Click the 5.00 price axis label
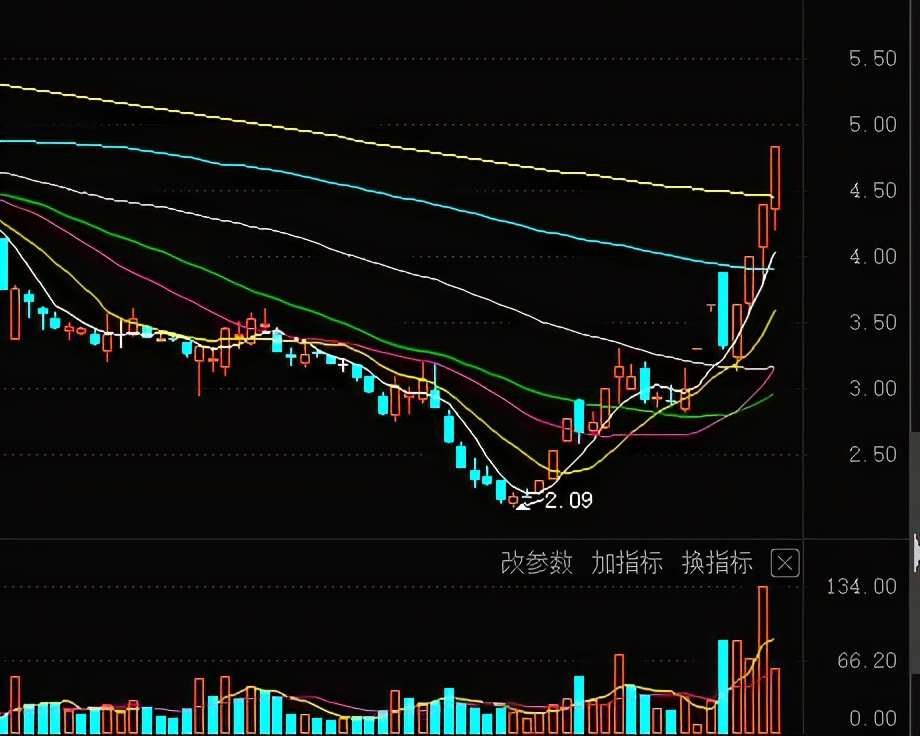920x736 pixels. (872, 124)
